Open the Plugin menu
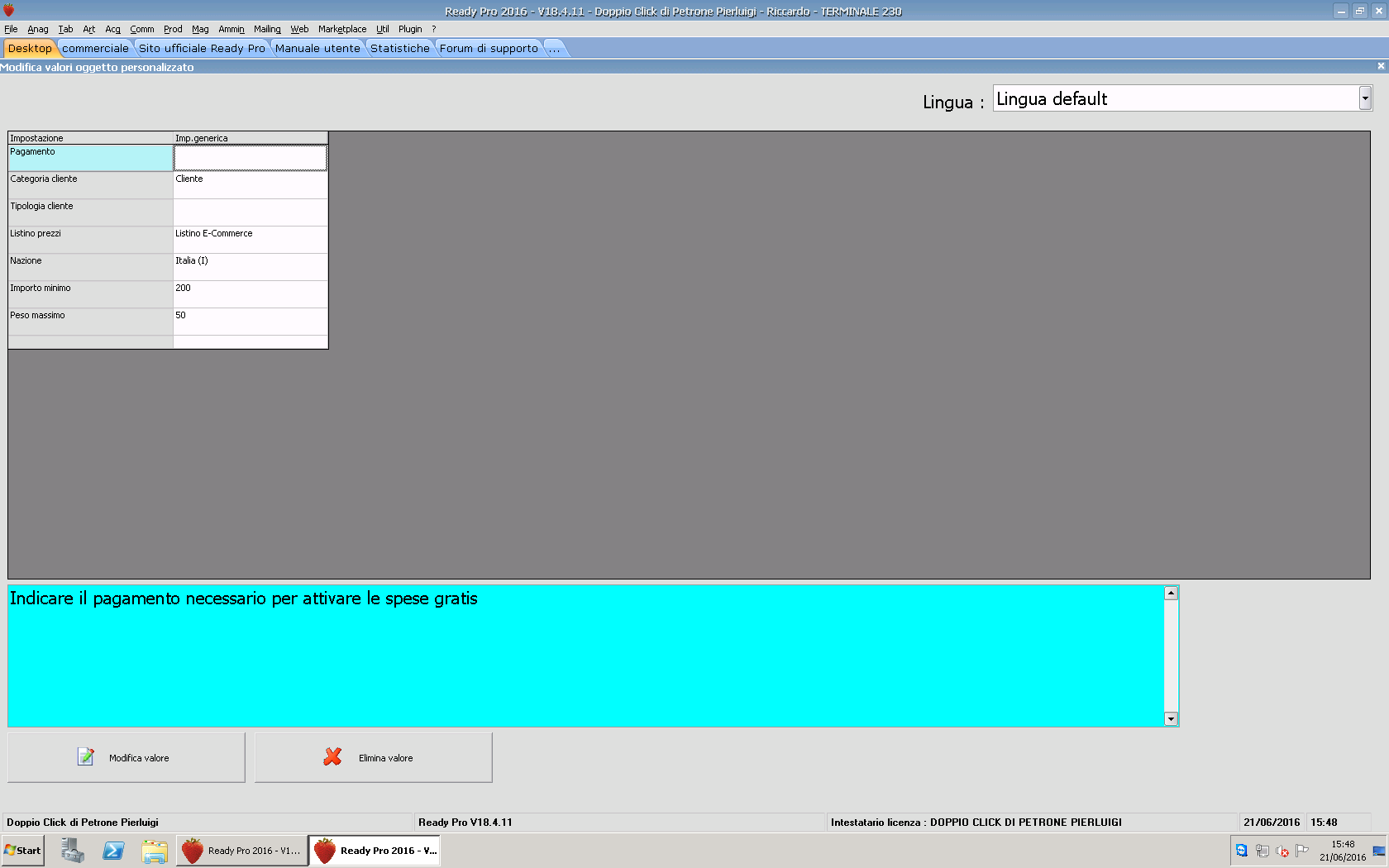 pyautogui.click(x=410, y=29)
